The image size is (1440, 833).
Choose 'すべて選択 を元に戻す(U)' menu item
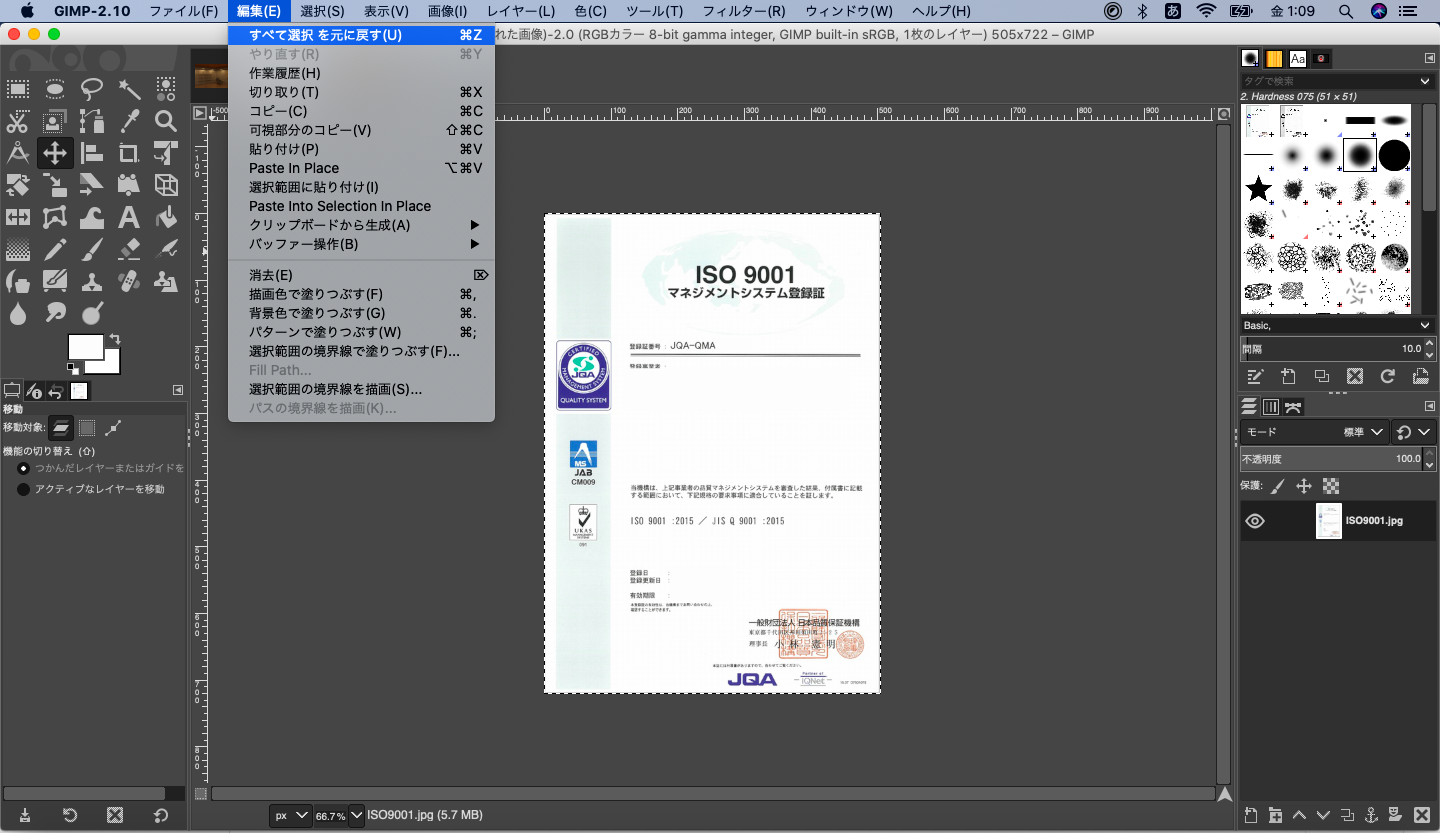tap(361, 35)
